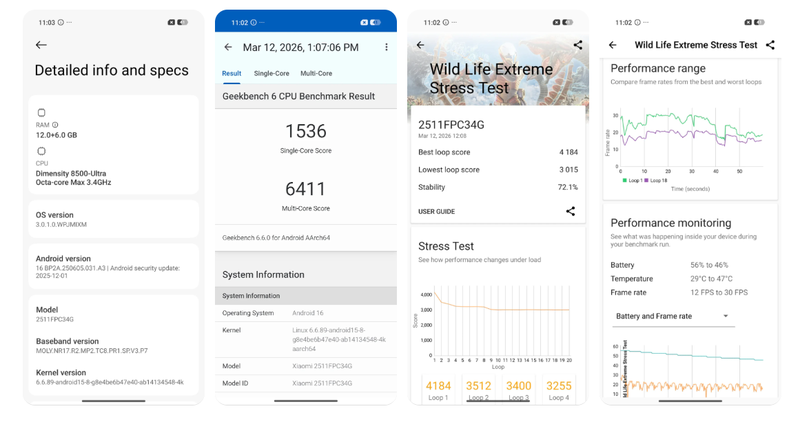
Task: Select the Result tab
Action: pyautogui.click(x=231, y=73)
